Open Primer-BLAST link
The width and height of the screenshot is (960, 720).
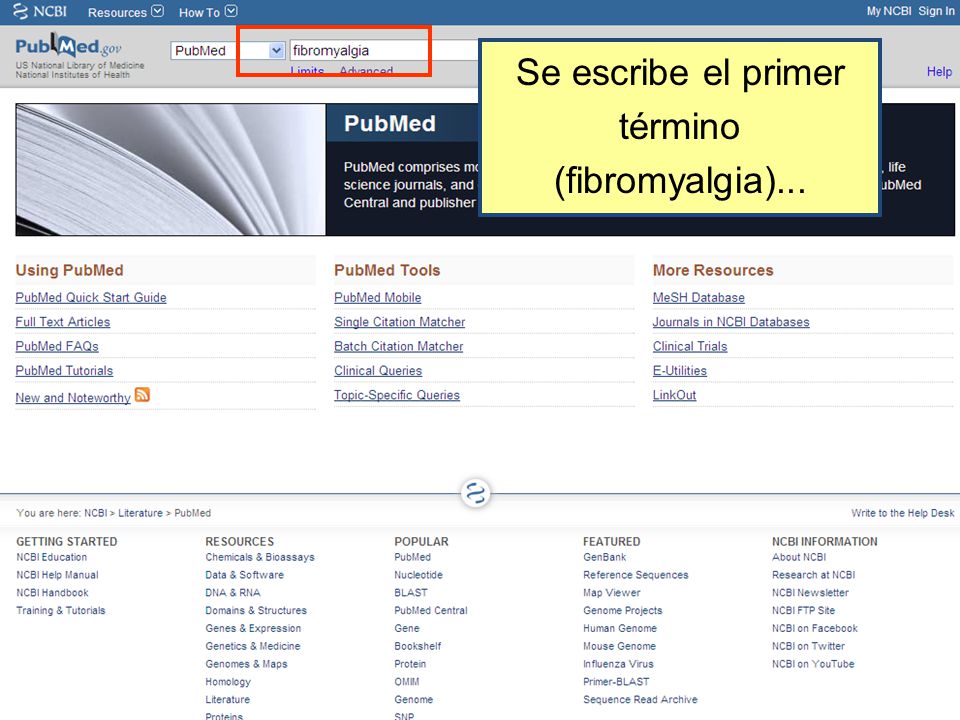(x=616, y=681)
